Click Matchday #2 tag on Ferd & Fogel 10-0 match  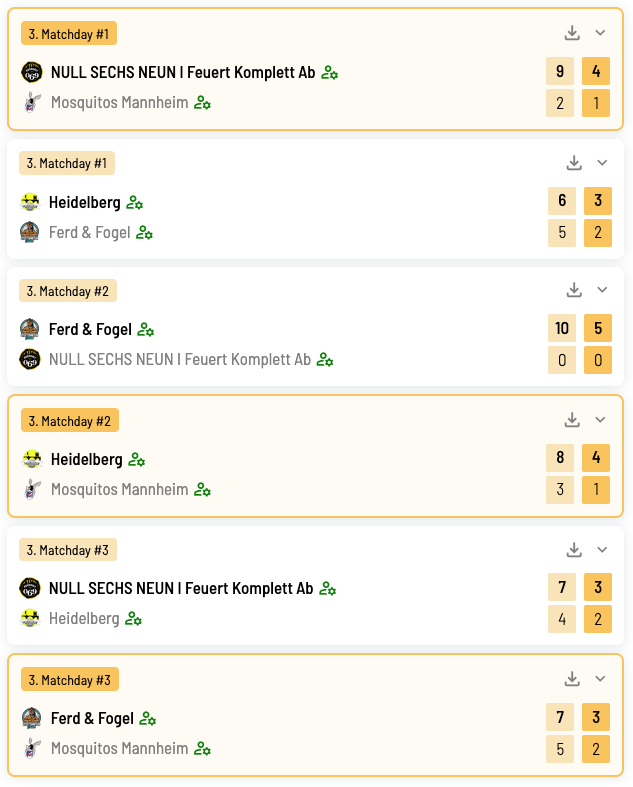68,291
